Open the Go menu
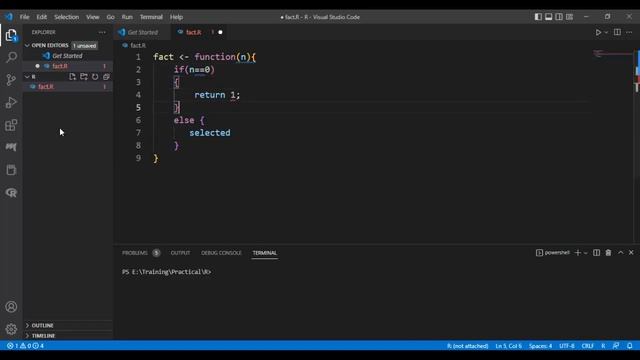The width and height of the screenshot is (640, 360). pyautogui.click(x=111, y=17)
